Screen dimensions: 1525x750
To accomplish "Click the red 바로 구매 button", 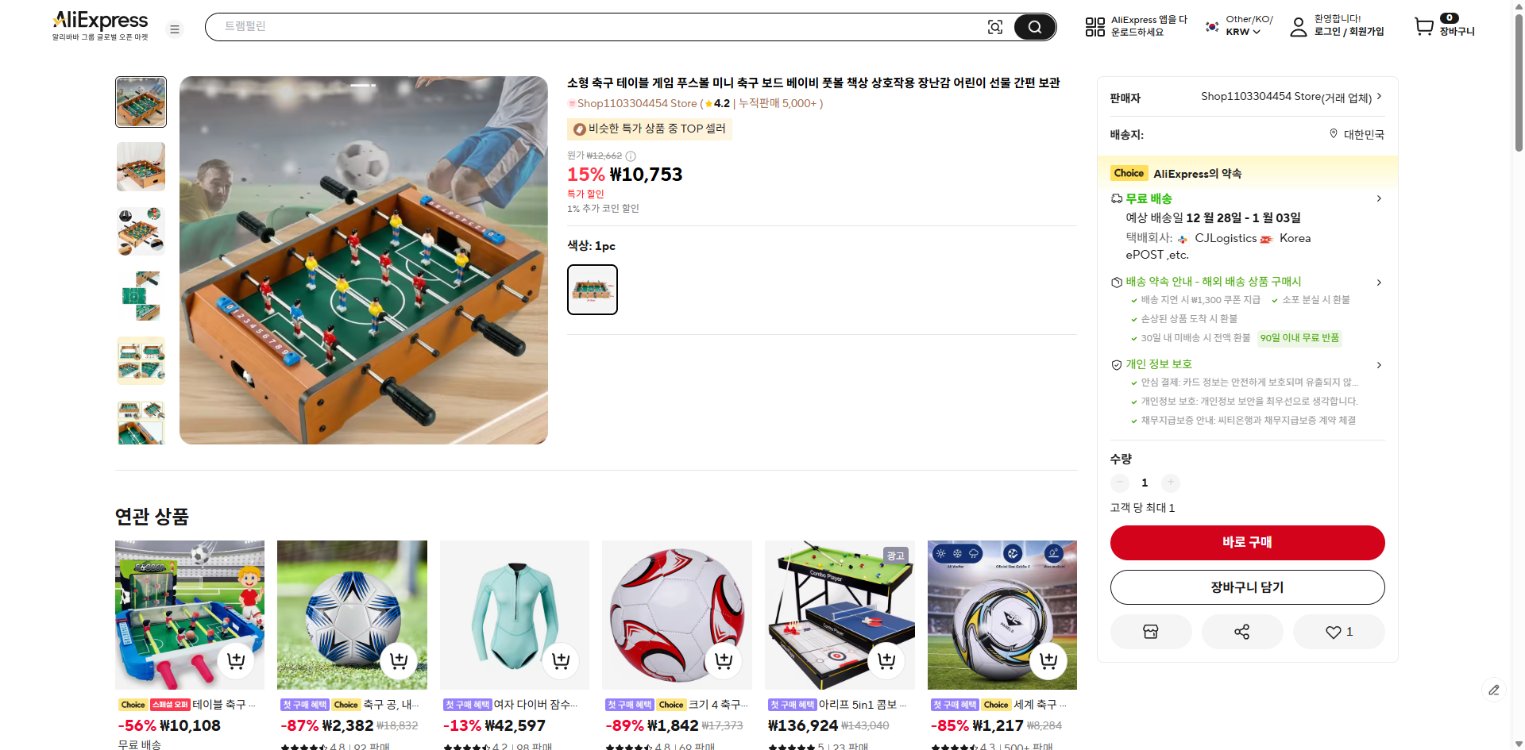I will 1247,543.
